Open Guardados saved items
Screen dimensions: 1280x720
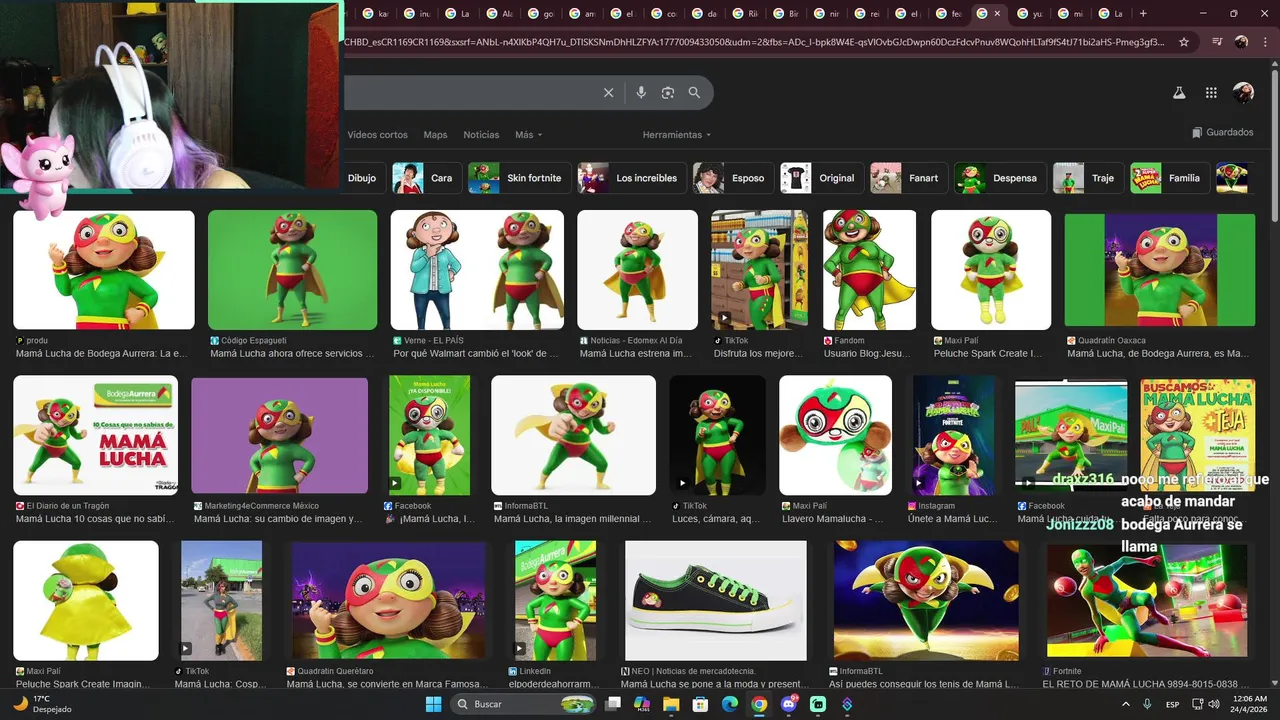1222,132
